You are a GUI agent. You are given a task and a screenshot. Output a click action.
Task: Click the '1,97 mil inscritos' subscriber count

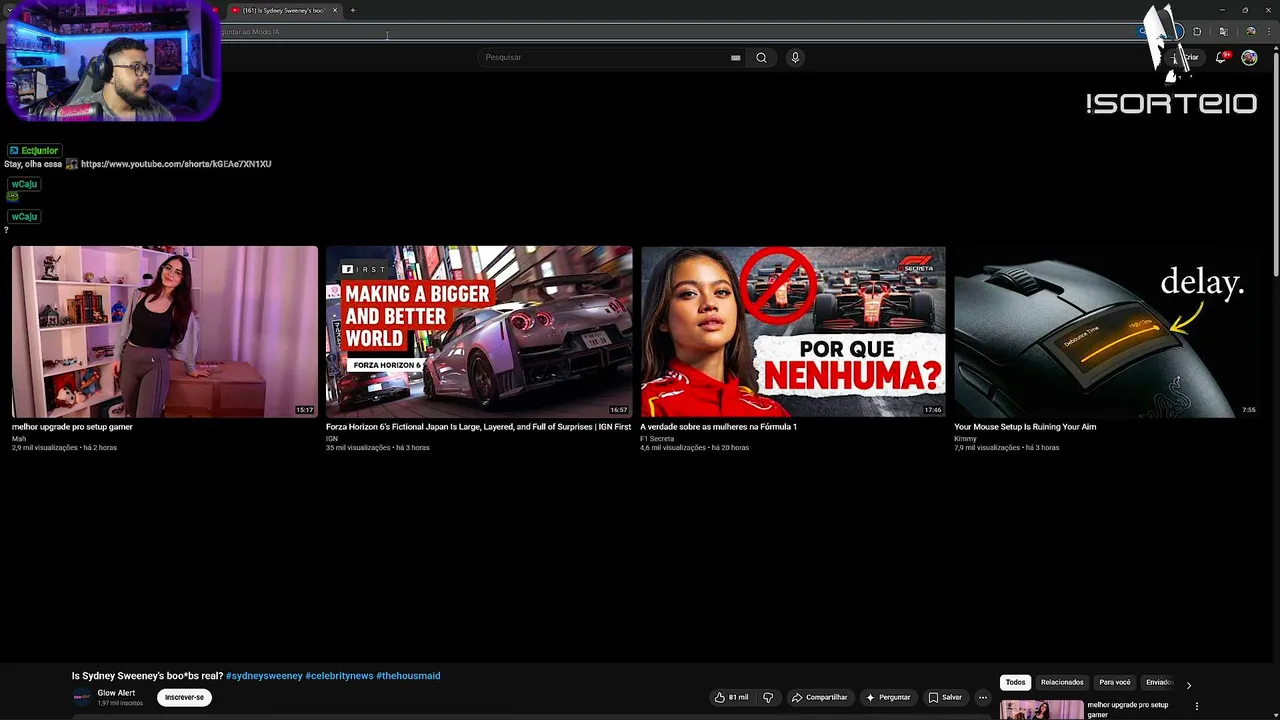tap(120, 703)
